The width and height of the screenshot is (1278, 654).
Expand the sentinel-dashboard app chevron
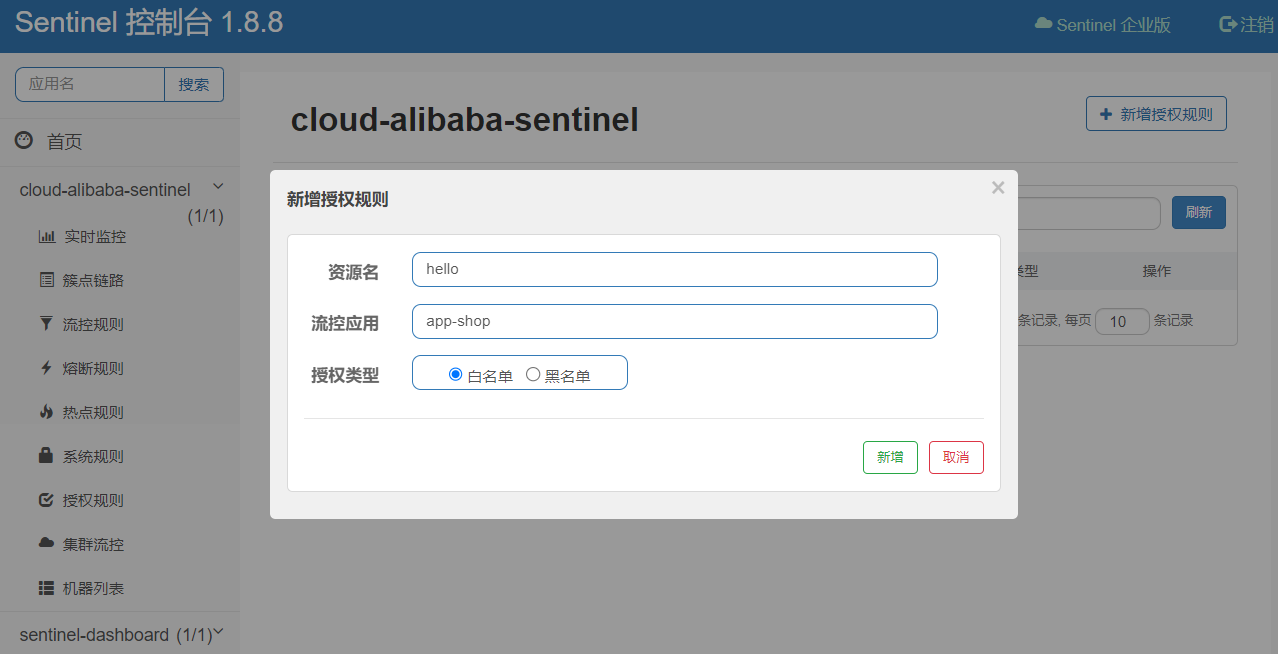coord(219,632)
